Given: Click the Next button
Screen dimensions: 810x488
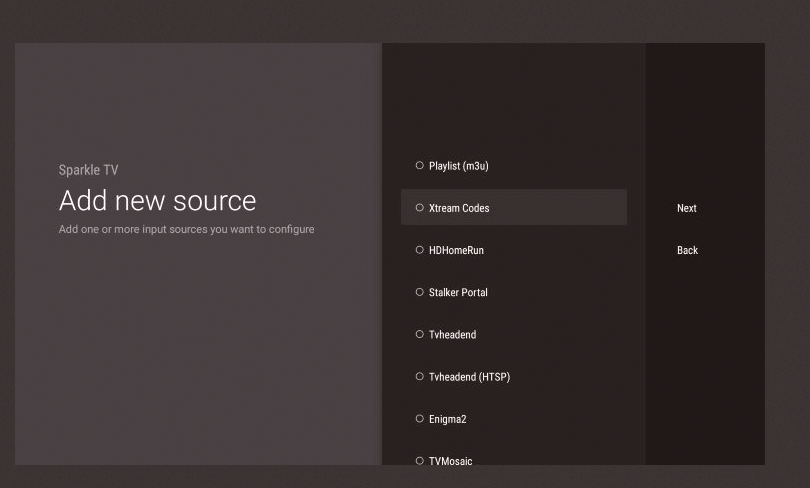Looking at the screenshot, I should pos(687,208).
